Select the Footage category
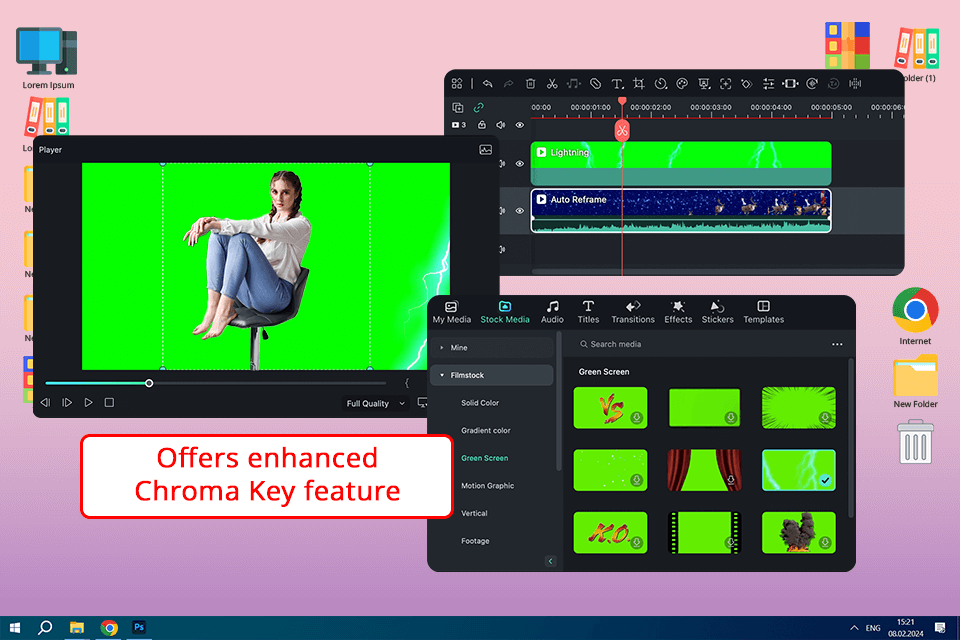The image size is (960, 640). pos(475,541)
